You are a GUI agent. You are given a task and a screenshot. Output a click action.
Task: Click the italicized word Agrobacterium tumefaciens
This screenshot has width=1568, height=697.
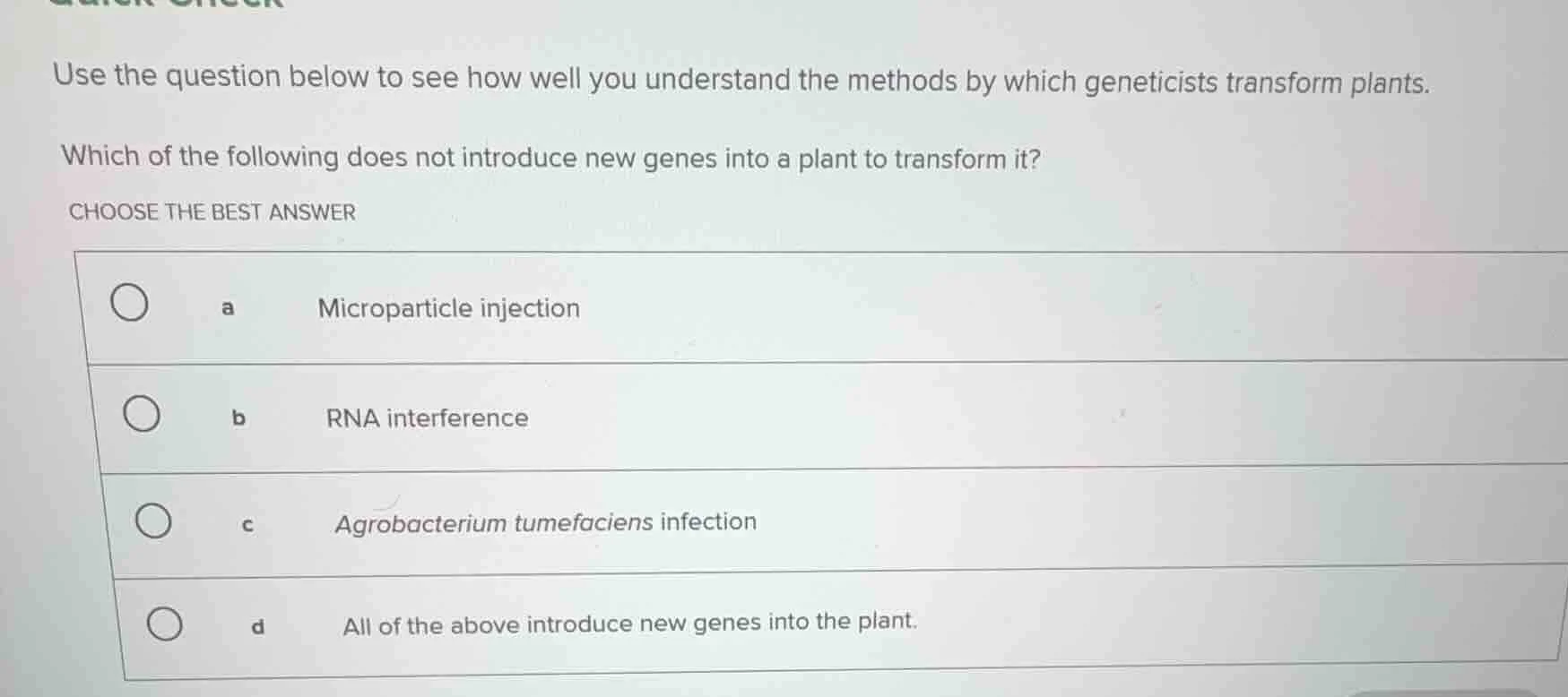492,522
